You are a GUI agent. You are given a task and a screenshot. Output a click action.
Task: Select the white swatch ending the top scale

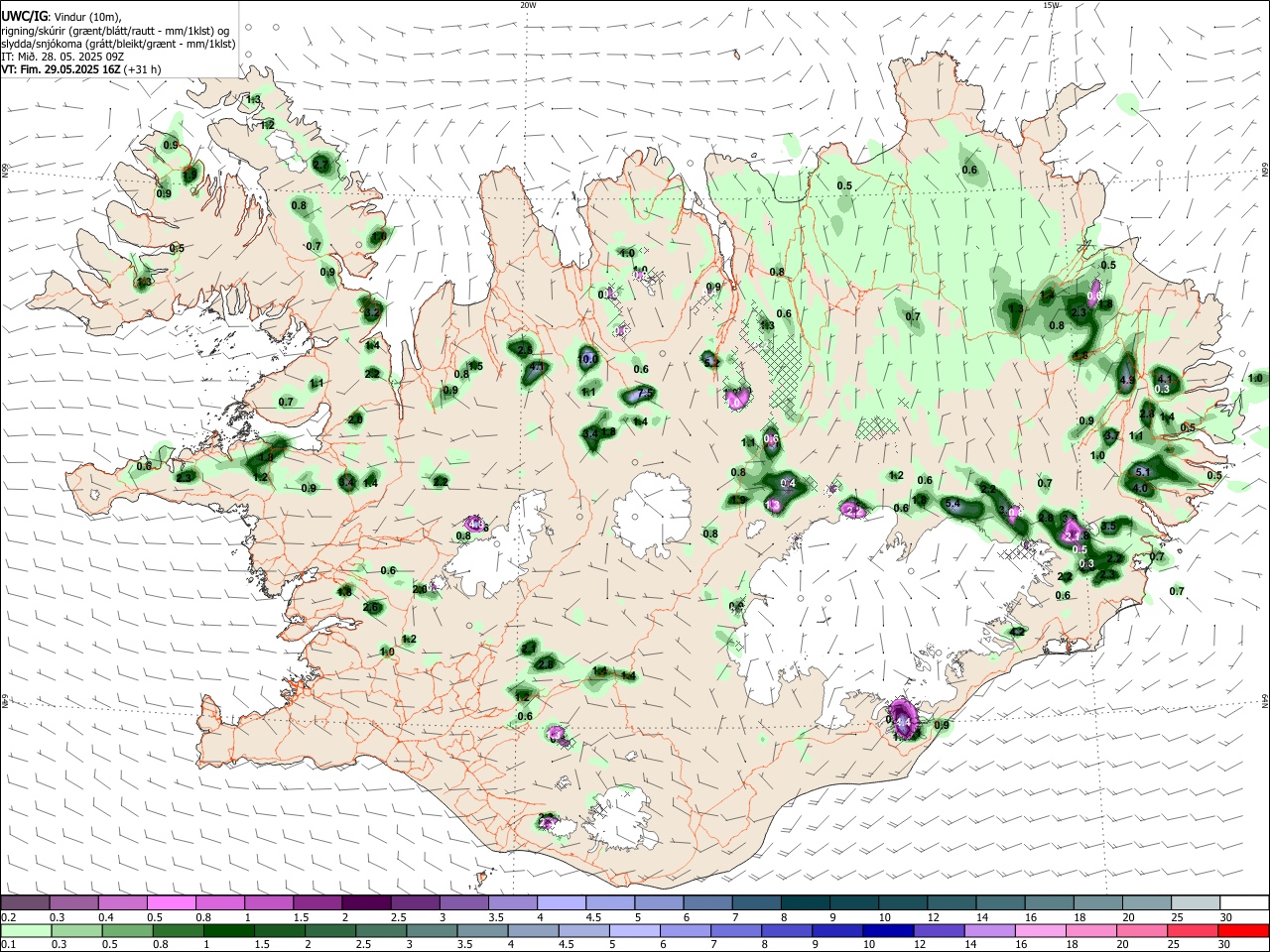click(x=1244, y=902)
